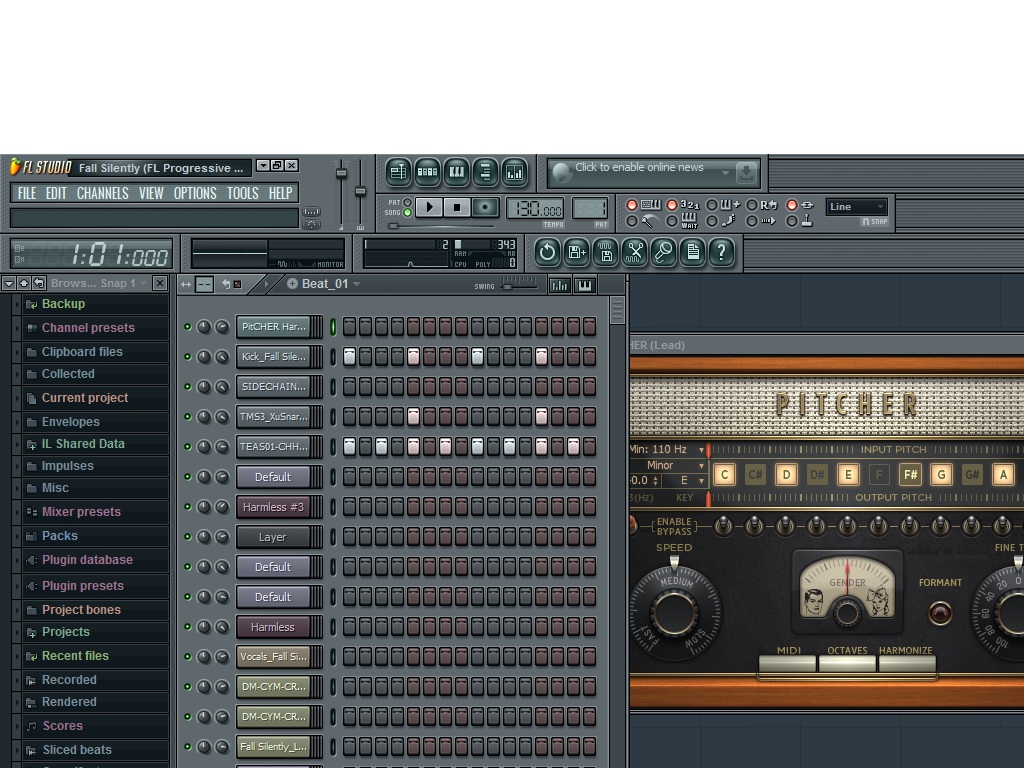
Task: Toggle the C# note in Pitcher
Action: (x=755, y=475)
